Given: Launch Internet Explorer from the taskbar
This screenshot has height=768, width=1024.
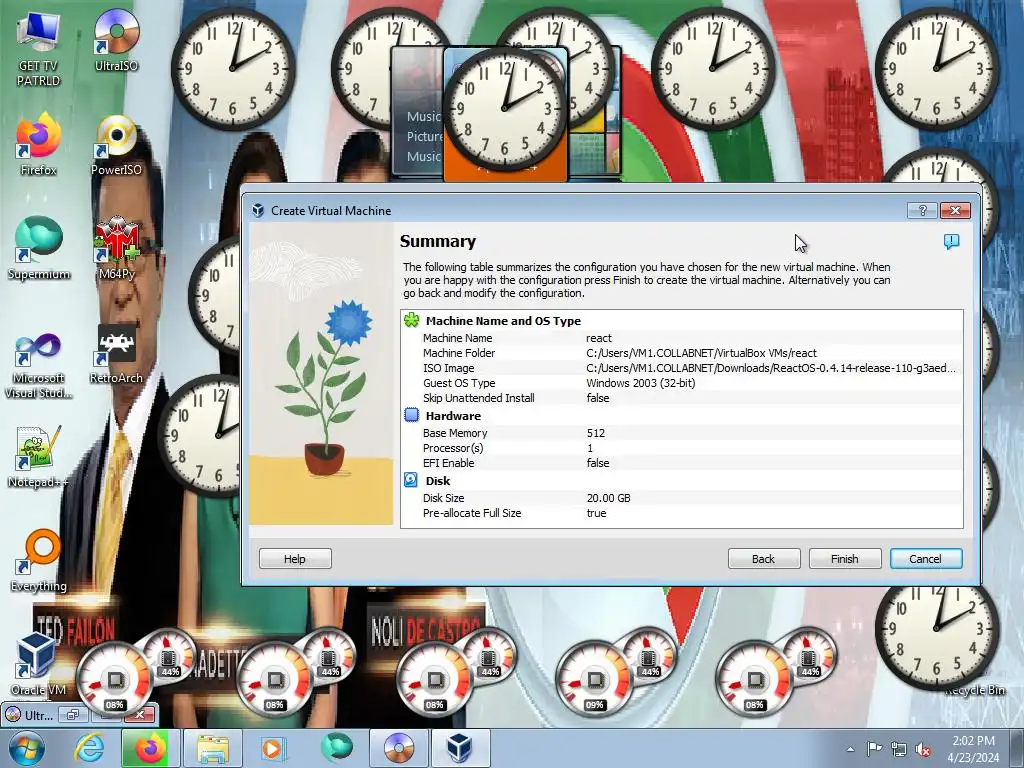Looking at the screenshot, I should [89, 748].
